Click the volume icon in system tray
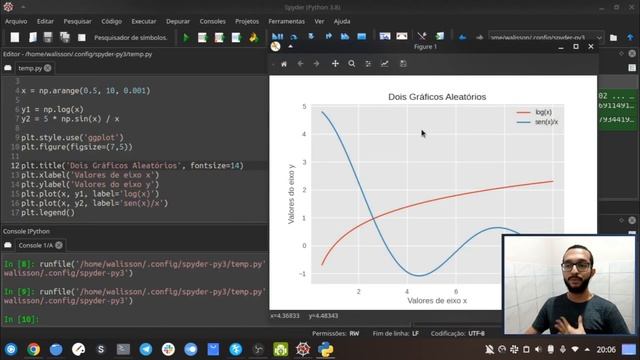 coord(538,349)
